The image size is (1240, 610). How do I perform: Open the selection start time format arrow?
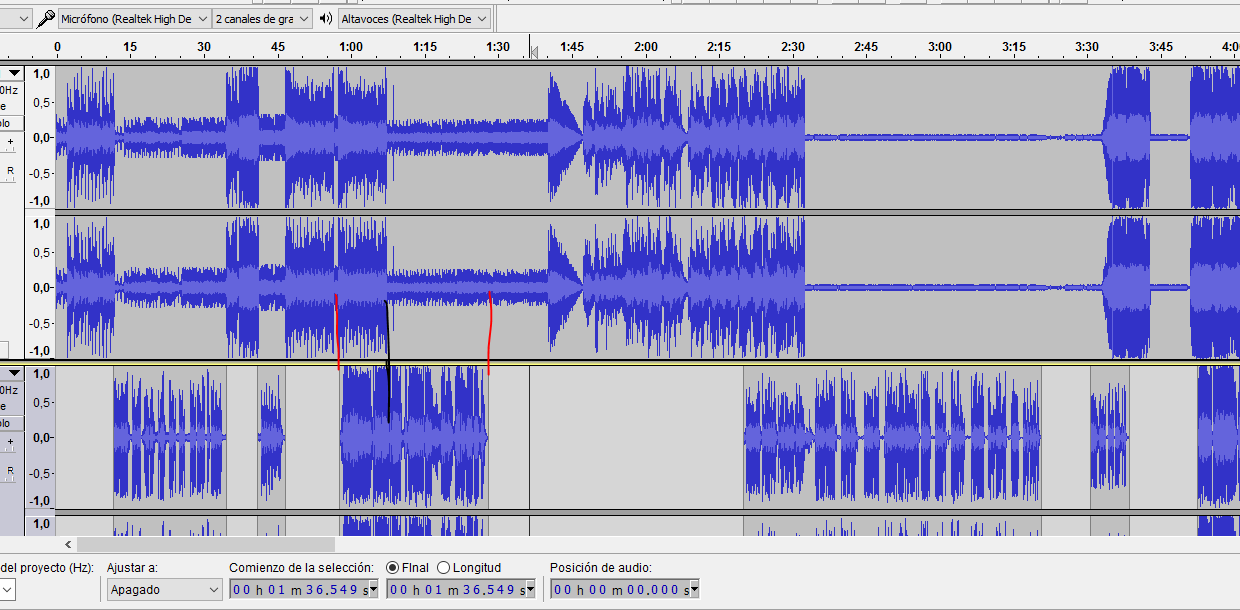[x=374, y=590]
